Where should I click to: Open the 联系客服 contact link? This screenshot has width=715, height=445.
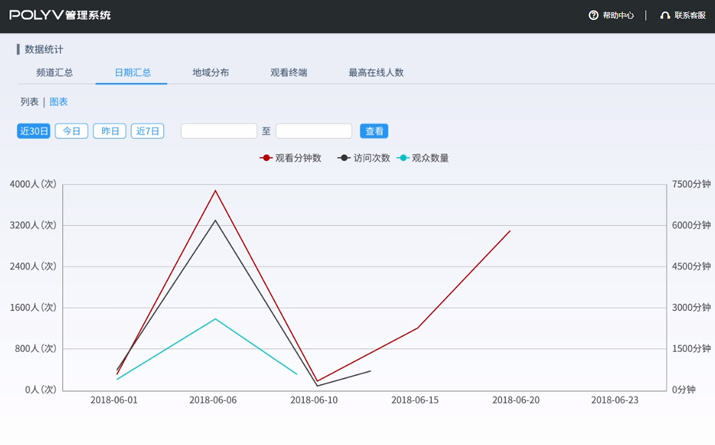point(690,16)
